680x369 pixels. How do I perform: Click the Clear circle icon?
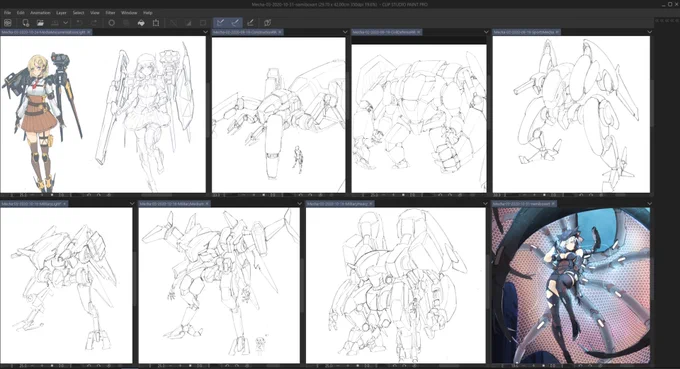pos(111,23)
